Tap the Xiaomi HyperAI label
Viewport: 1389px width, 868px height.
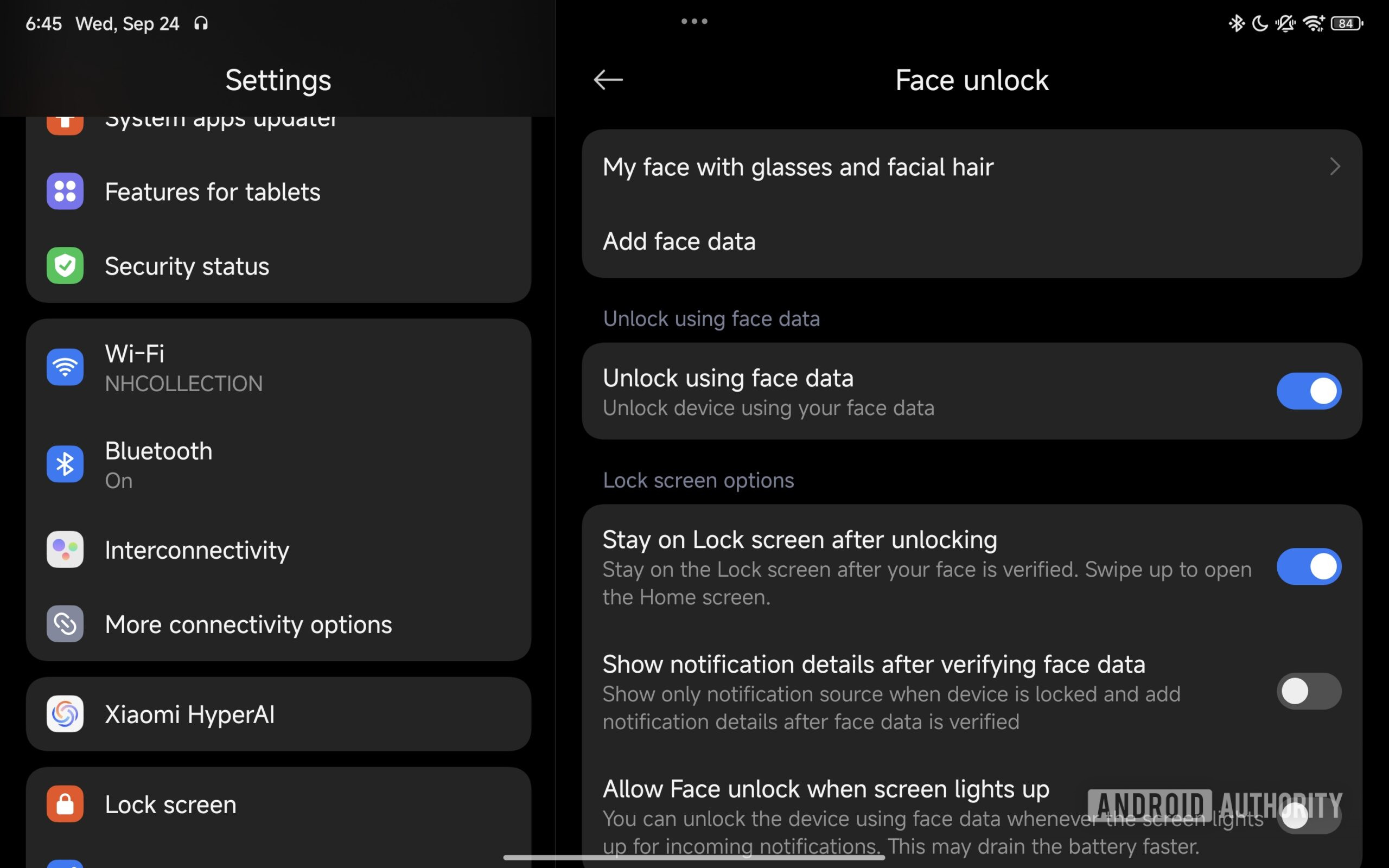point(189,714)
